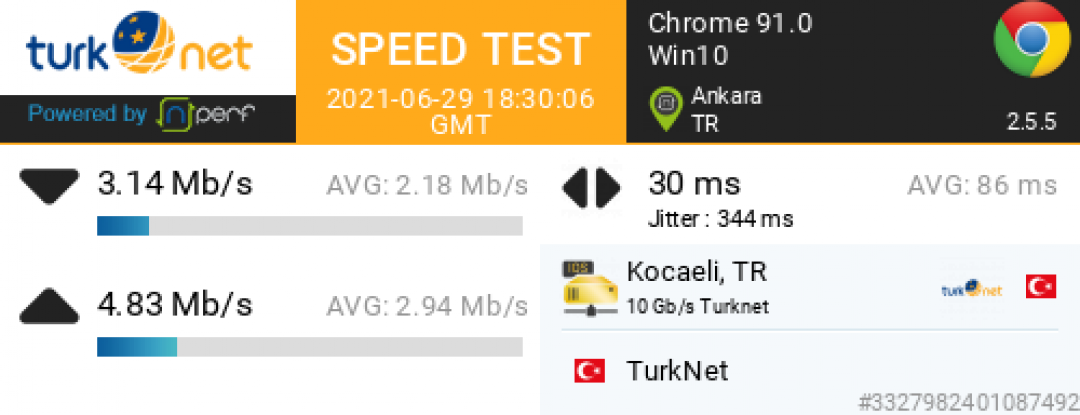1080x415 pixels.
Task: Click the Chrome browser icon
Action: [x=1033, y=40]
